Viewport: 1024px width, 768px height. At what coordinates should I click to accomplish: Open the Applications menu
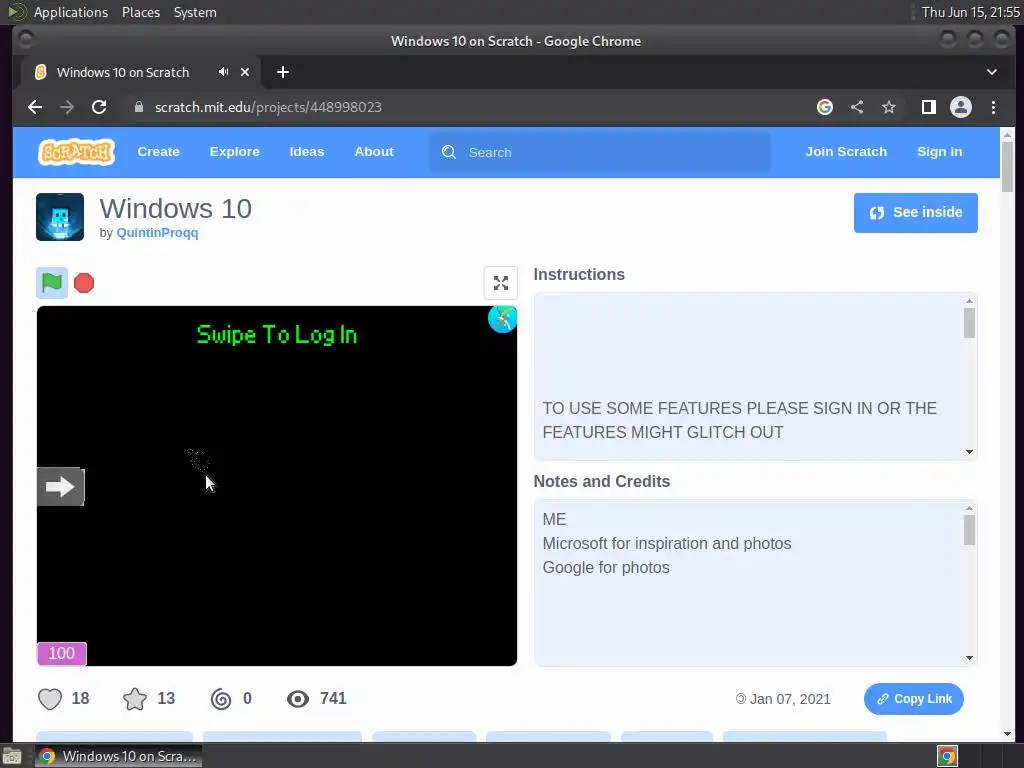(71, 12)
